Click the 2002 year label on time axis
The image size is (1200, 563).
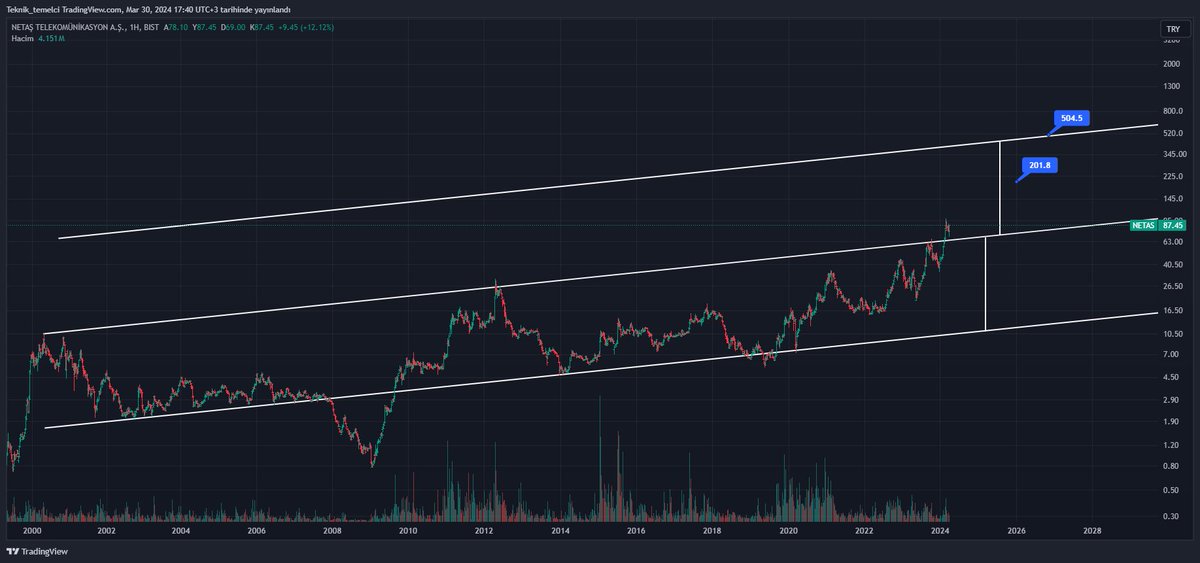[106, 531]
